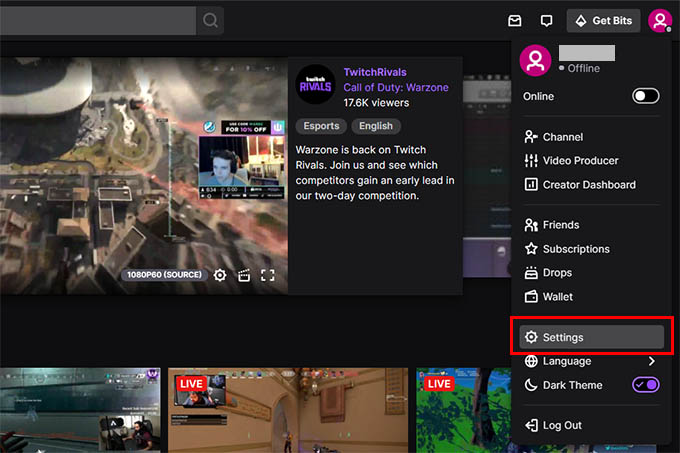
Task: Open video player settings gear
Action: click(x=220, y=275)
